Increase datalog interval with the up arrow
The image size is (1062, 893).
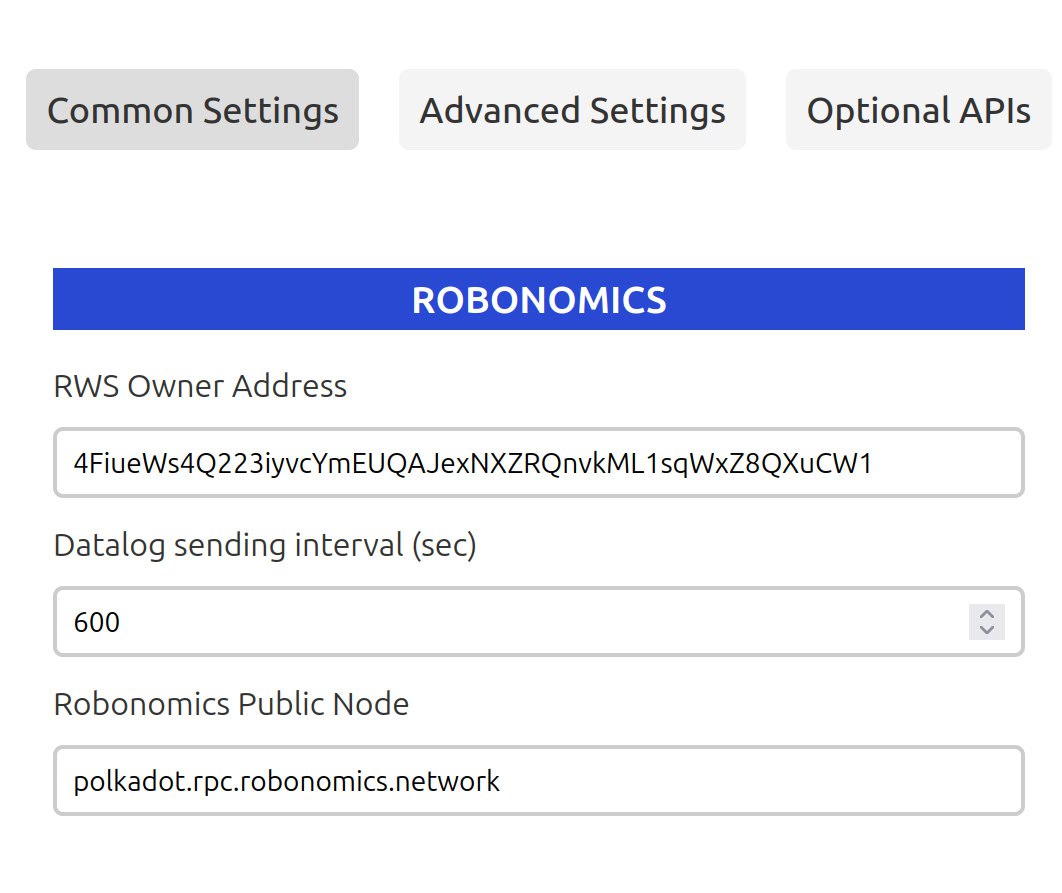point(987,614)
